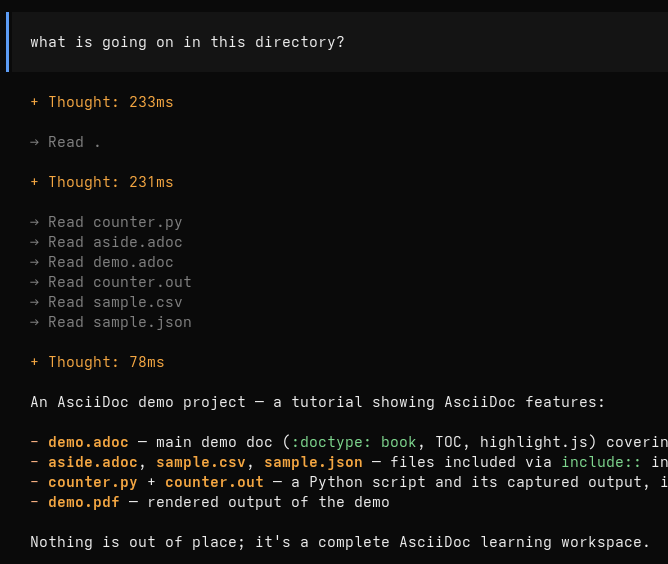668x564 pixels.
Task: Open the 'Read aside.adoc' tool call
Action: [x=106, y=242]
